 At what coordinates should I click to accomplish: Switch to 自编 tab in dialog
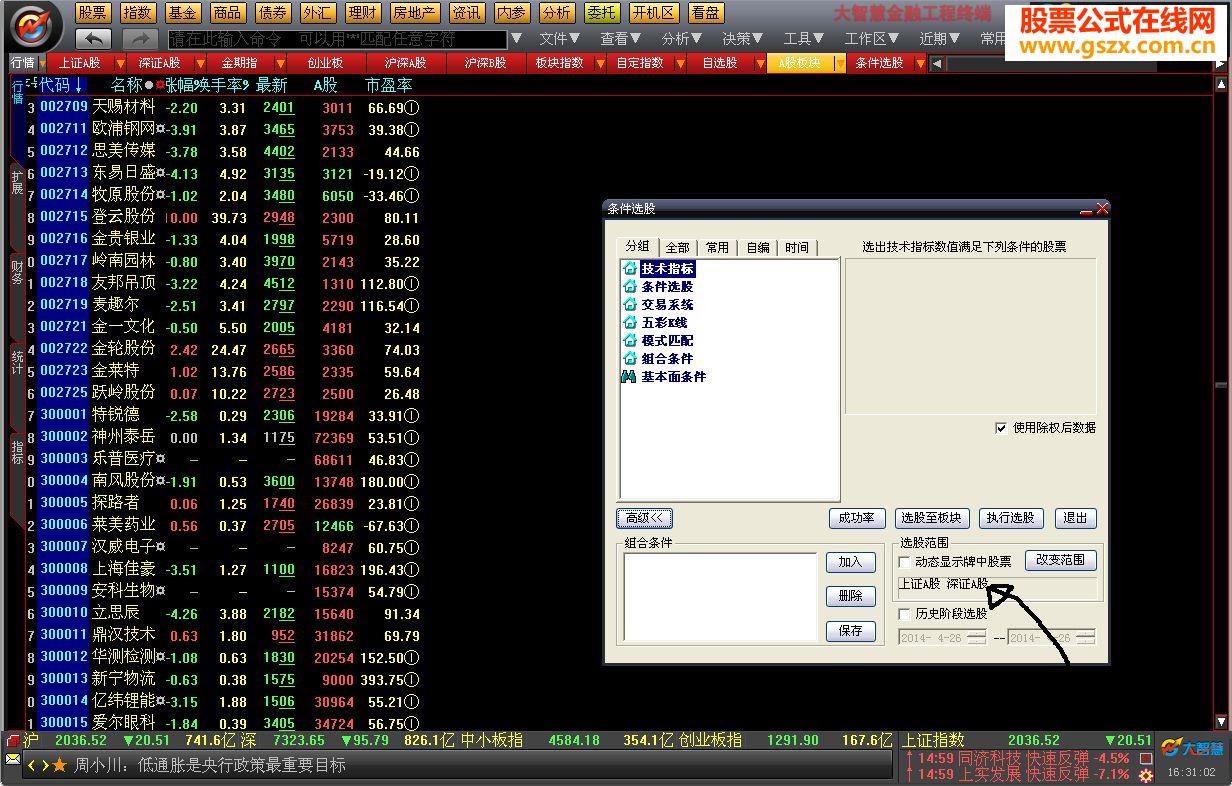click(x=758, y=247)
